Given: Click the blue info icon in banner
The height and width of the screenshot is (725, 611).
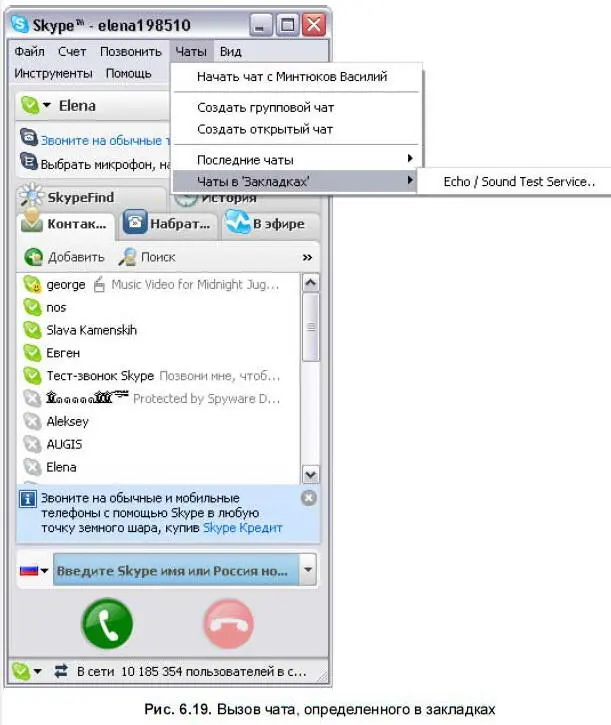Looking at the screenshot, I should coord(28,499).
